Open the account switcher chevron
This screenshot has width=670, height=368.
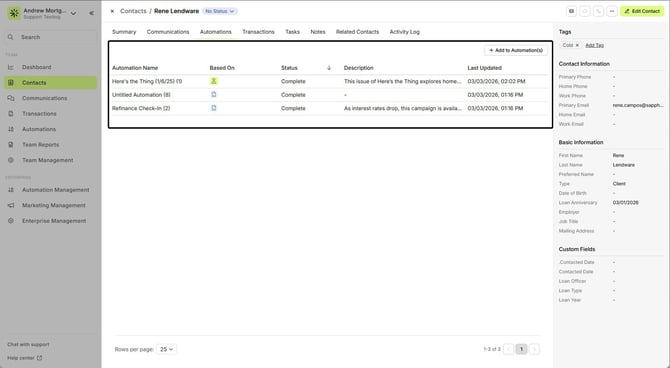[x=73, y=13]
